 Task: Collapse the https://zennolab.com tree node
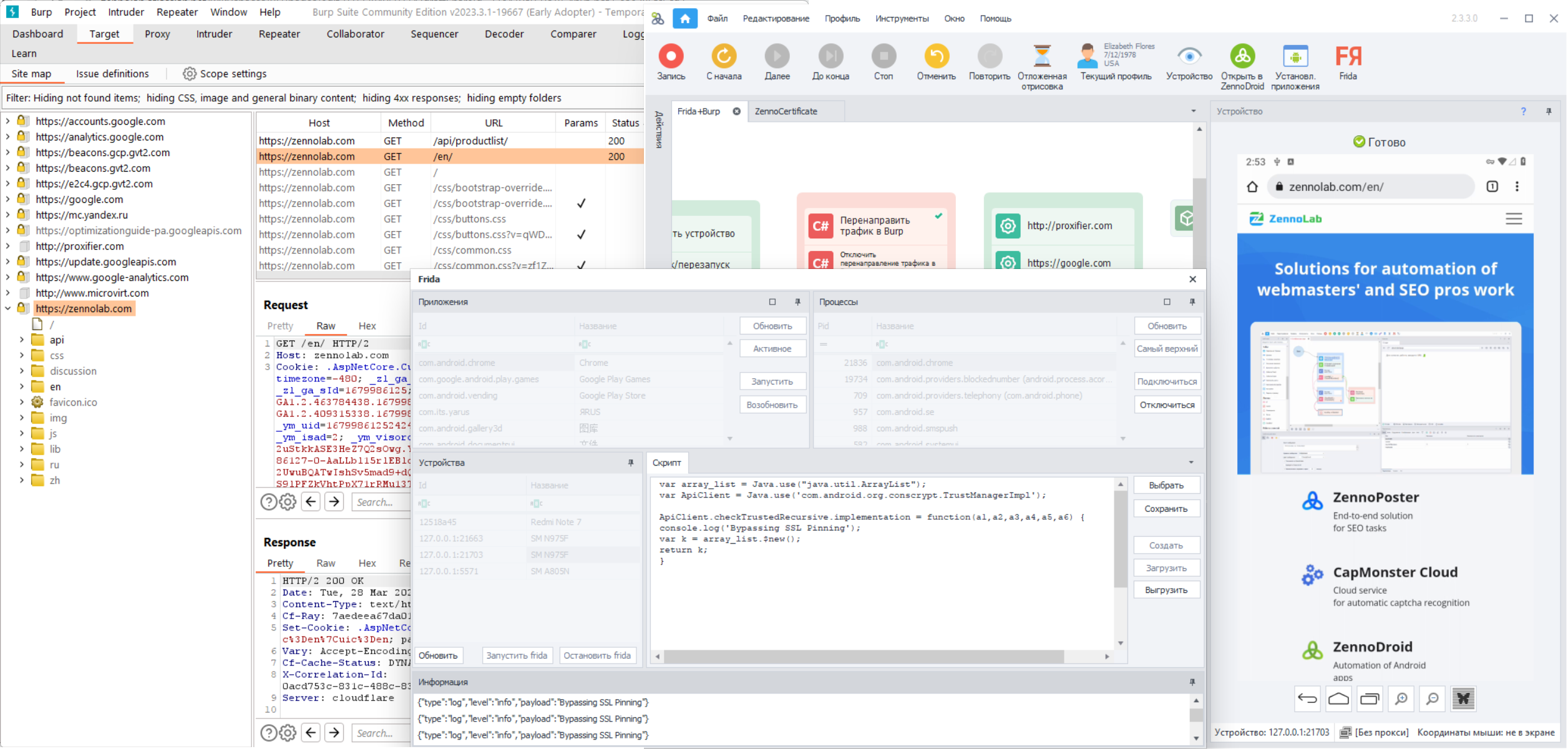click(x=7, y=308)
